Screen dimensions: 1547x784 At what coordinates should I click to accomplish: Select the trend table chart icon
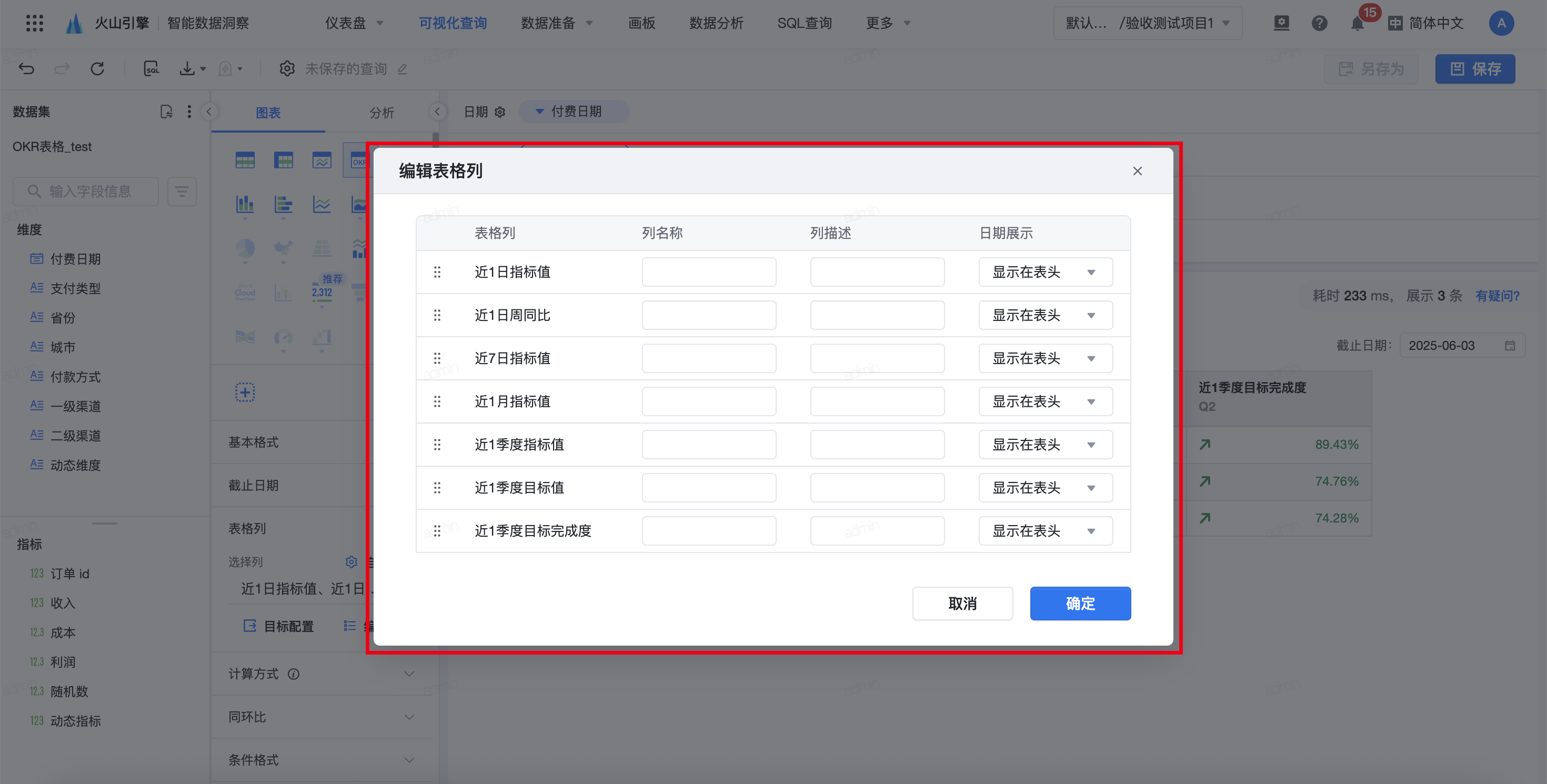pos(322,160)
